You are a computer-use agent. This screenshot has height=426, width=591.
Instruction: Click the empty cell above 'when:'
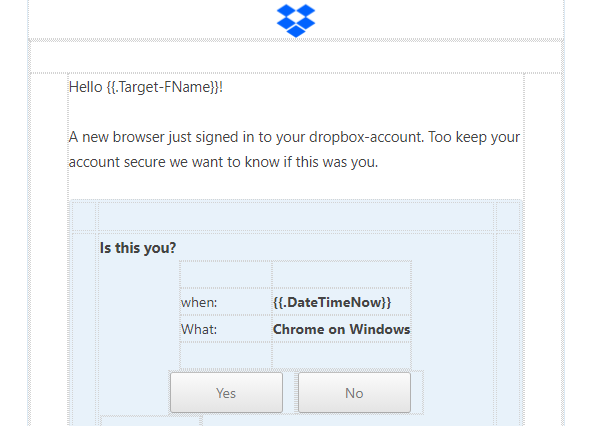click(226, 275)
